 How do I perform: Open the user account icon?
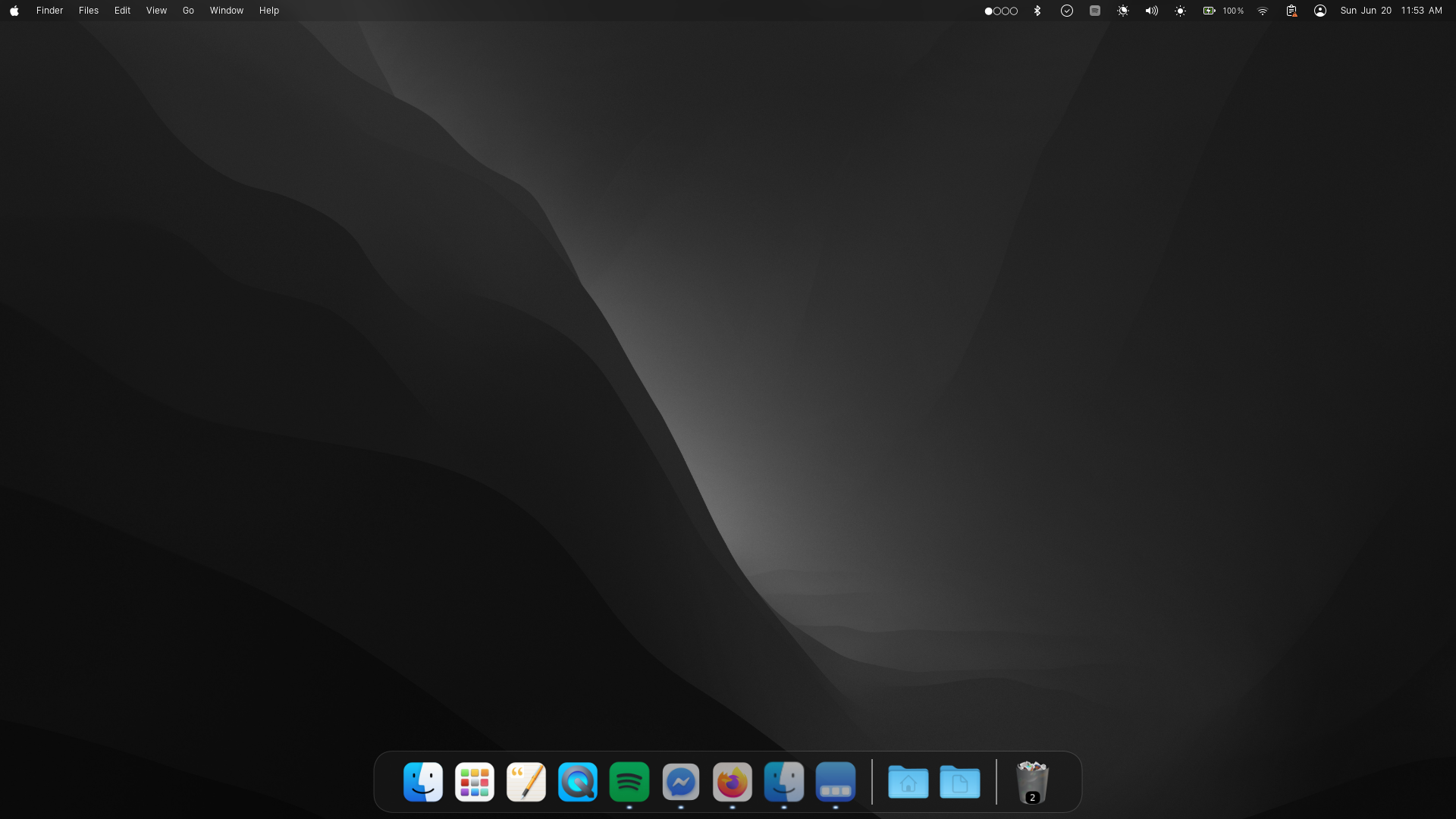point(1319,11)
